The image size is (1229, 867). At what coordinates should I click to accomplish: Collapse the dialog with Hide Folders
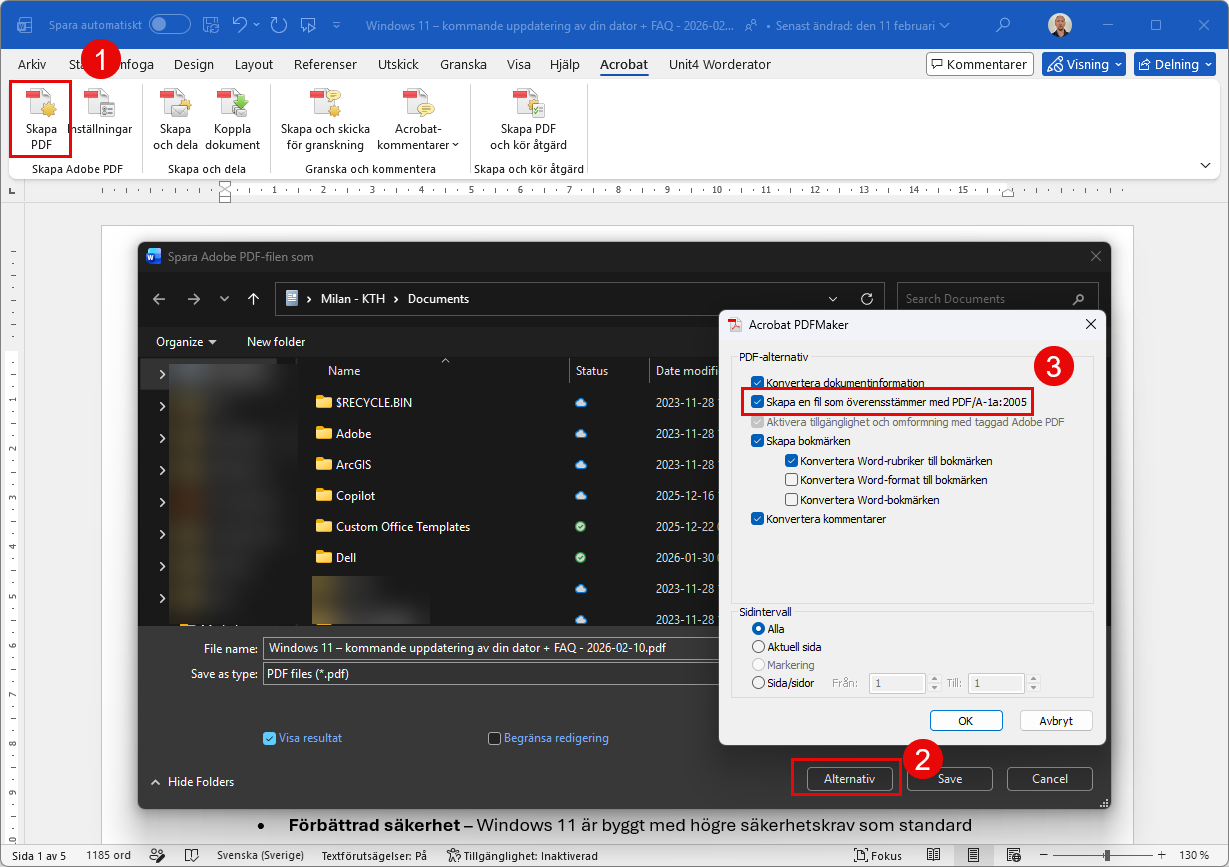point(192,782)
